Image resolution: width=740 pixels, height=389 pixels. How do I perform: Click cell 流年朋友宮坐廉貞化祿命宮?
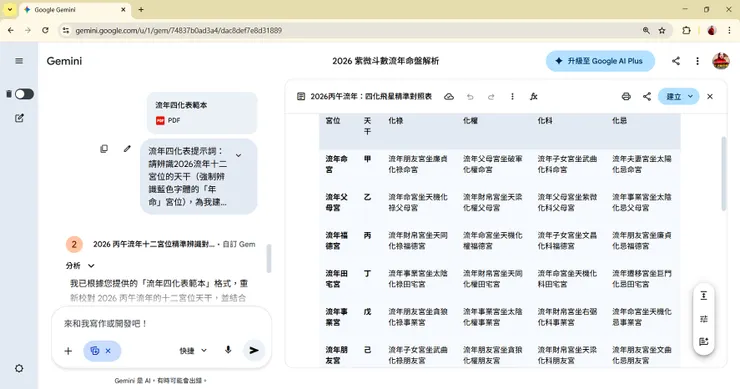coord(418,164)
